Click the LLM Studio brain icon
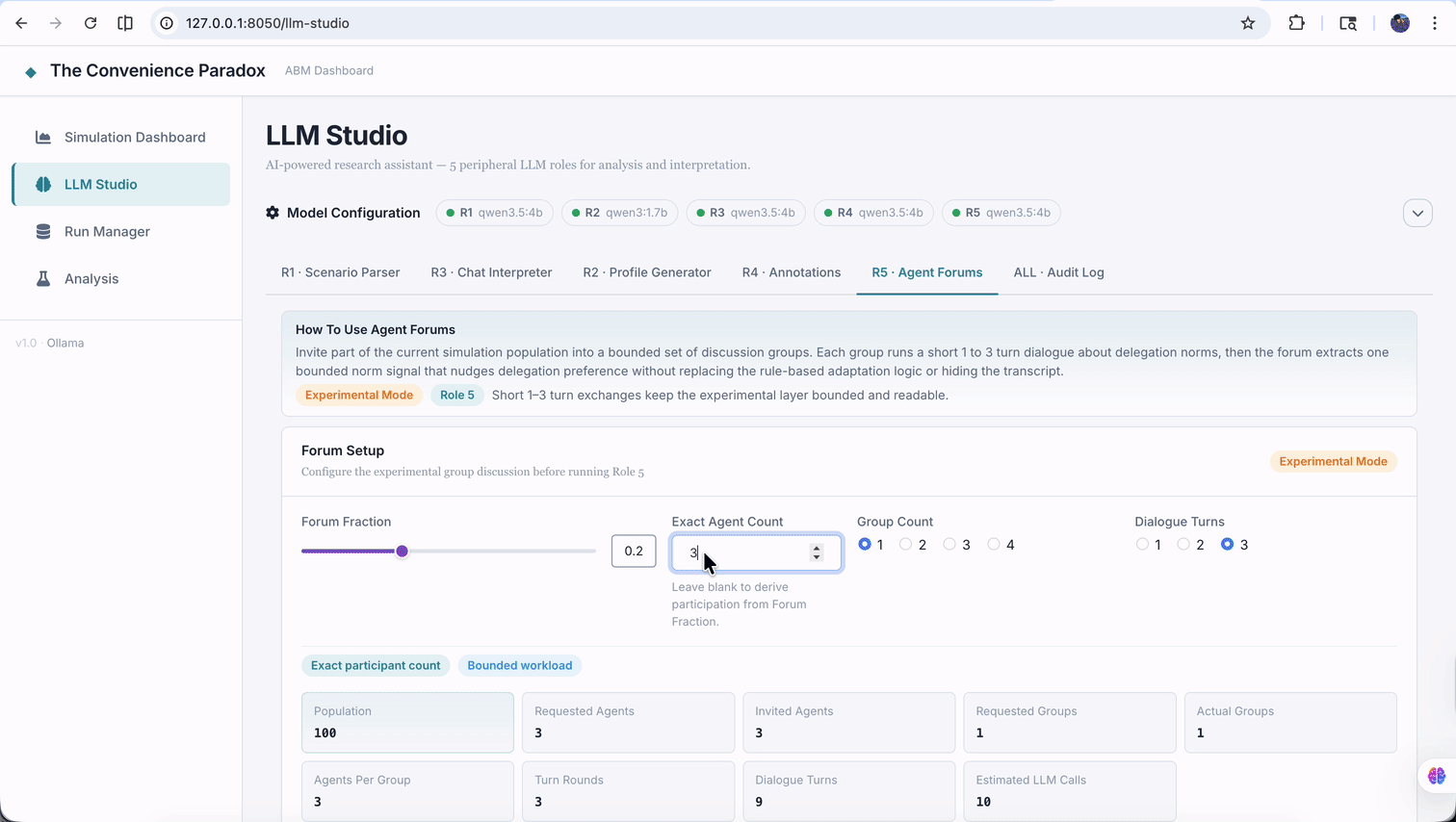 point(43,184)
